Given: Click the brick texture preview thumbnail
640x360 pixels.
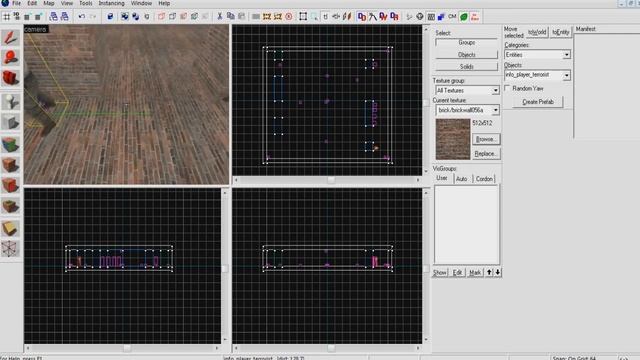Looking at the screenshot, I should point(453,139).
